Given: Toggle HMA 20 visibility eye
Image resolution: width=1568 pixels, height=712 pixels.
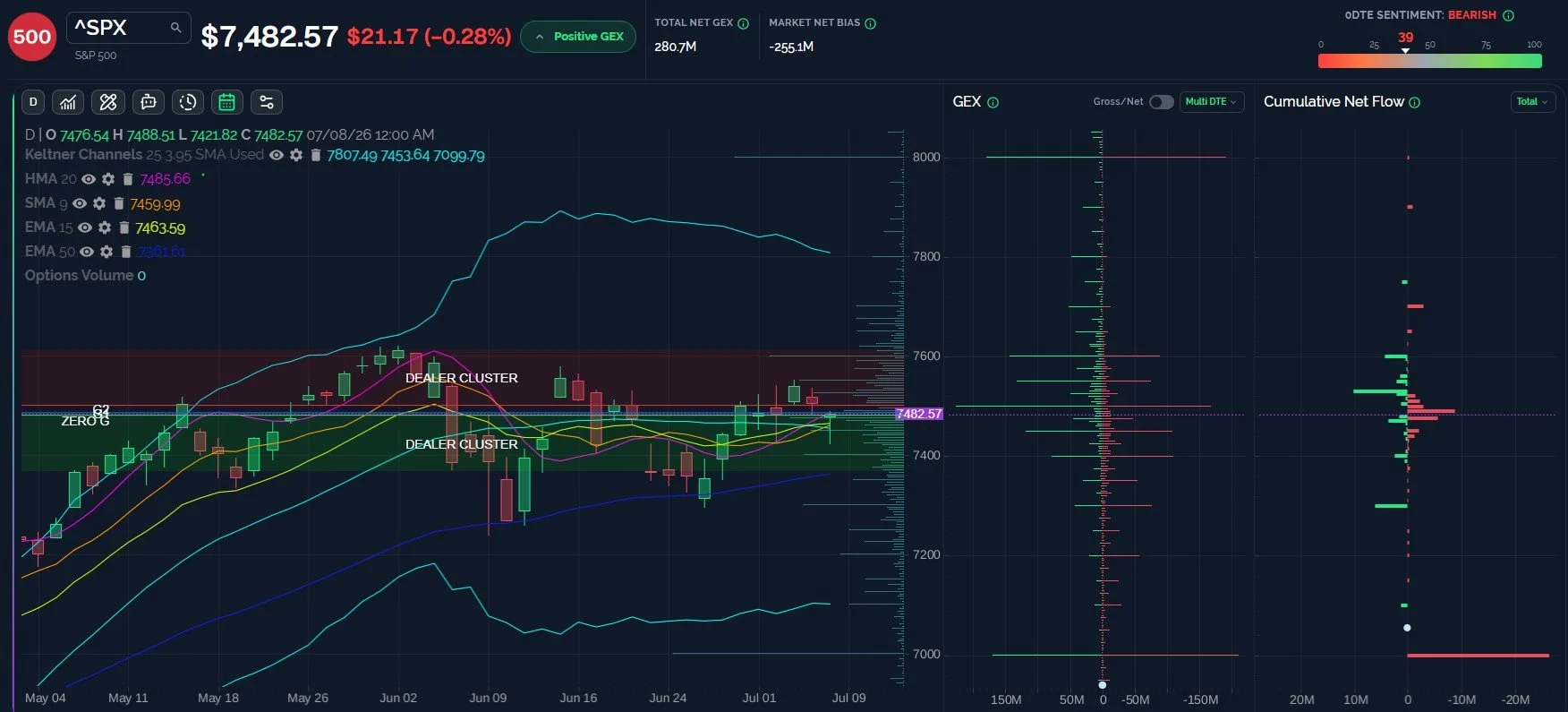Looking at the screenshot, I should pyautogui.click(x=89, y=179).
